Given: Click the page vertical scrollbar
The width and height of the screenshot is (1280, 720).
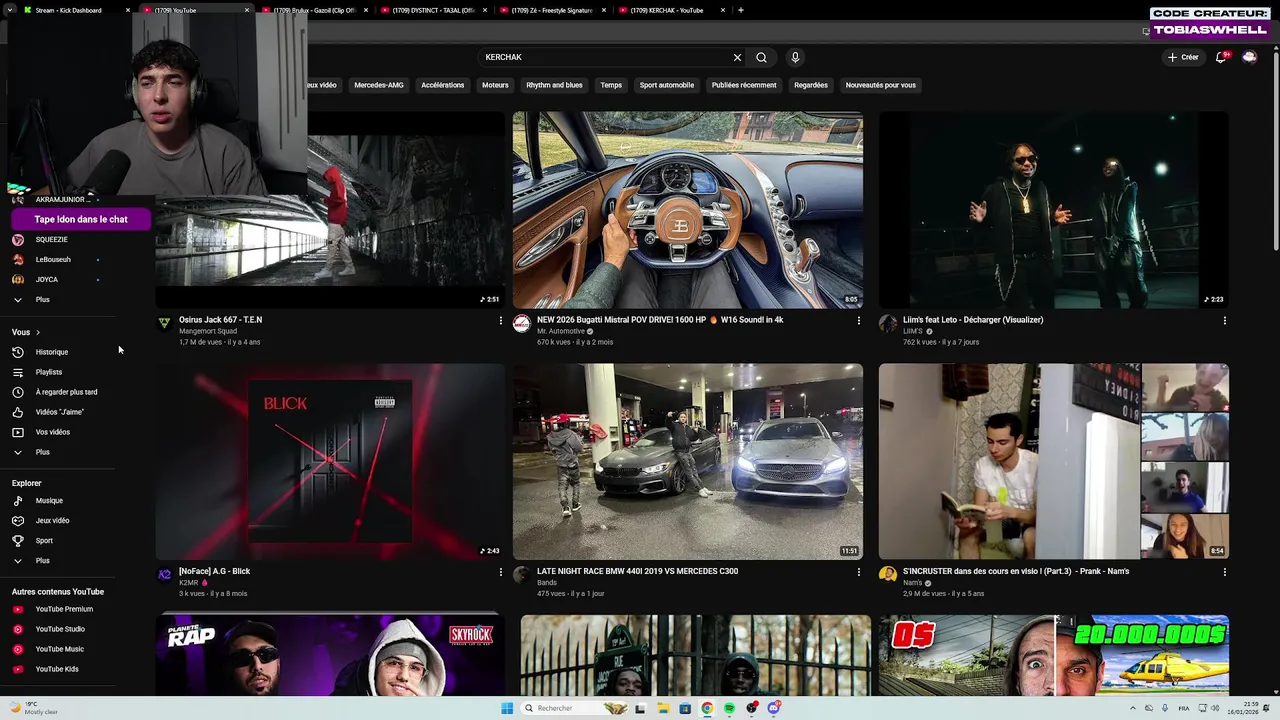Looking at the screenshot, I should (x=1275, y=150).
